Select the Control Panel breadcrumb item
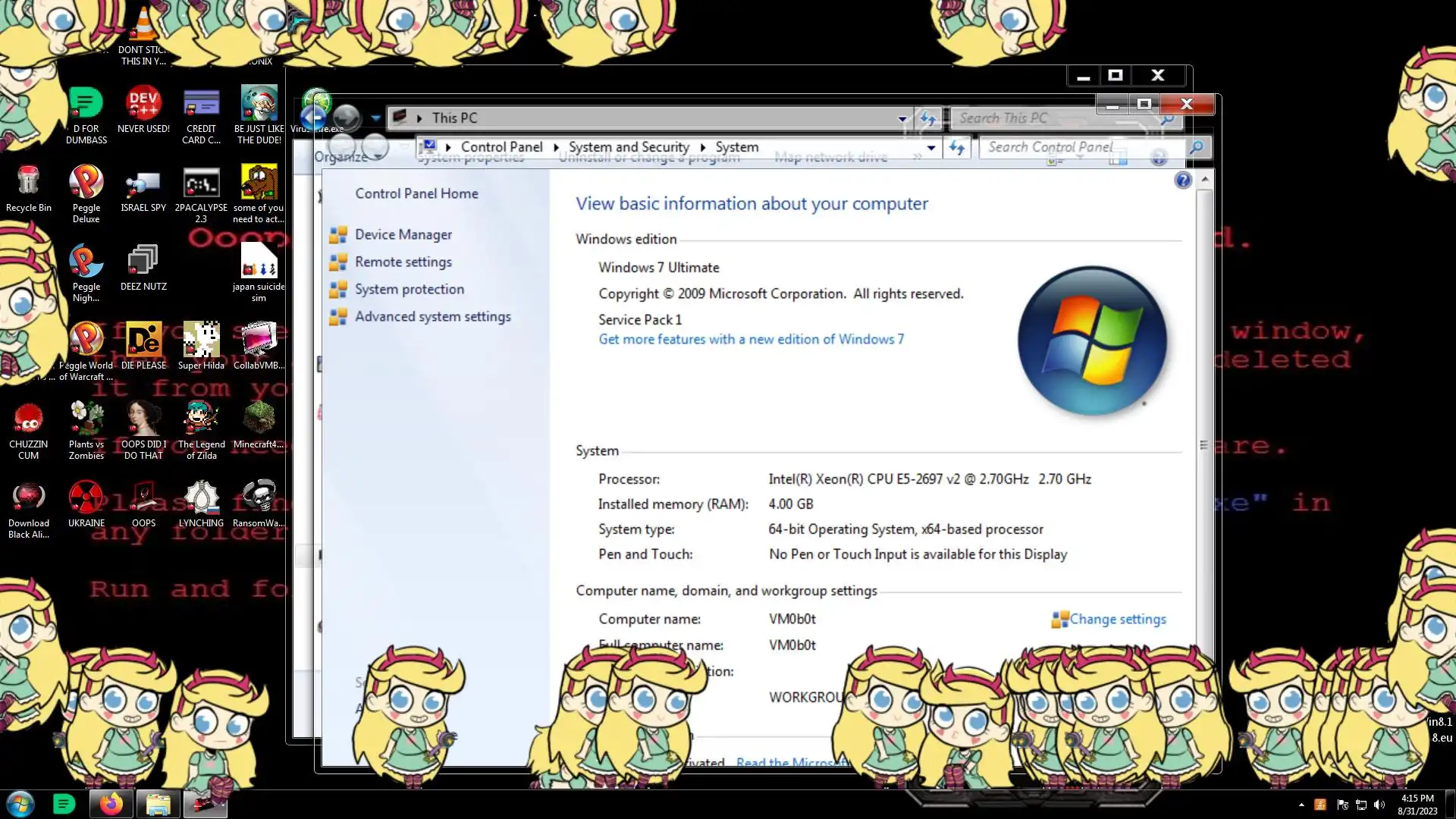This screenshot has height=819, width=1456. coord(501,147)
